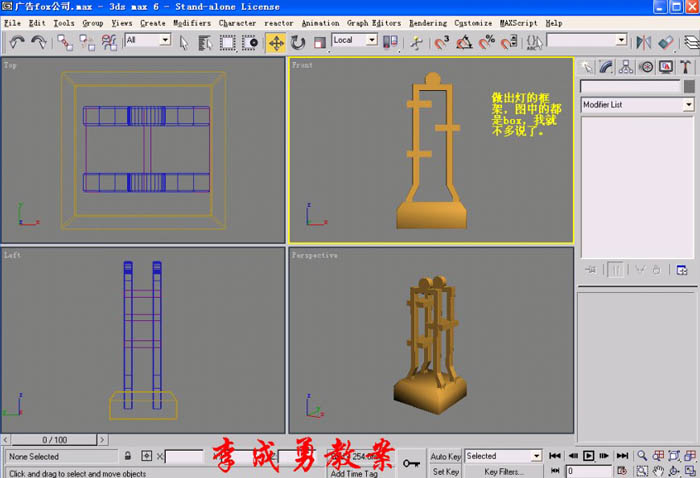The width and height of the screenshot is (700, 478).
Task: Select the Pan hand viewport tool
Action: (x=658, y=470)
